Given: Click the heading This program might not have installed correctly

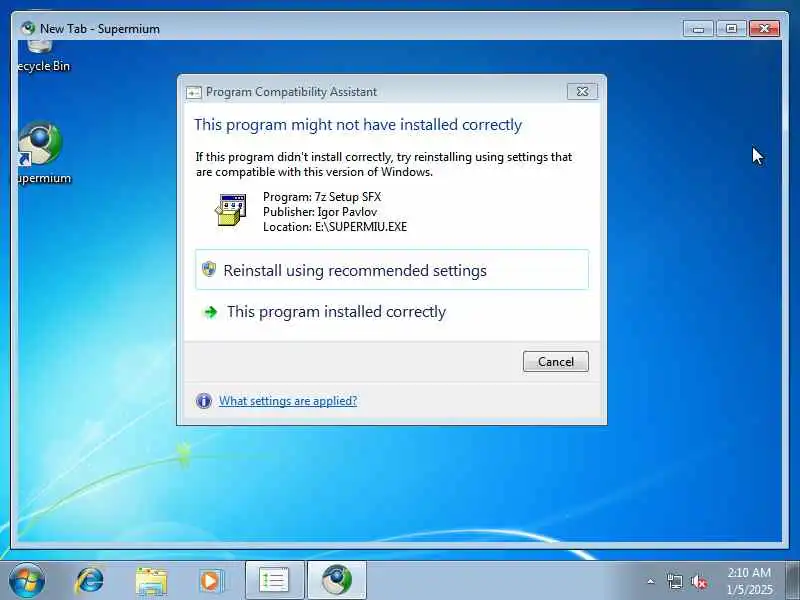Looking at the screenshot, I should pyautogui.click(x=358, y=125).
